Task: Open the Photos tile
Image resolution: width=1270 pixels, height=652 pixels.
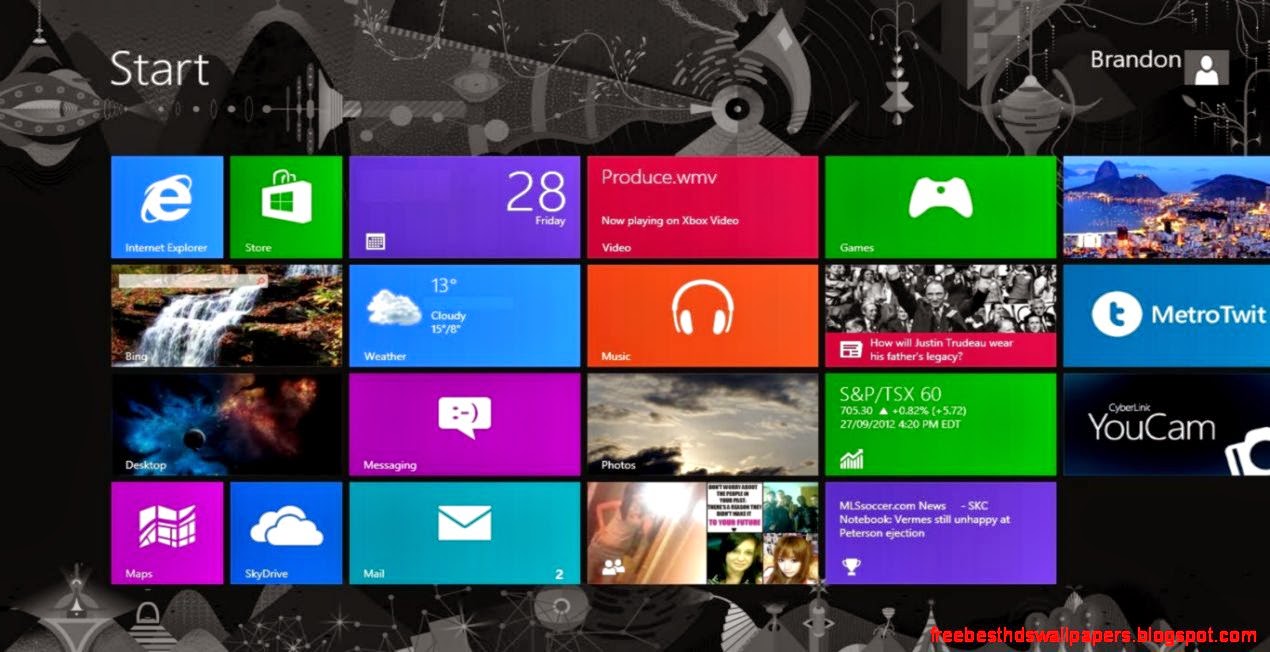Action: point(702,425)
